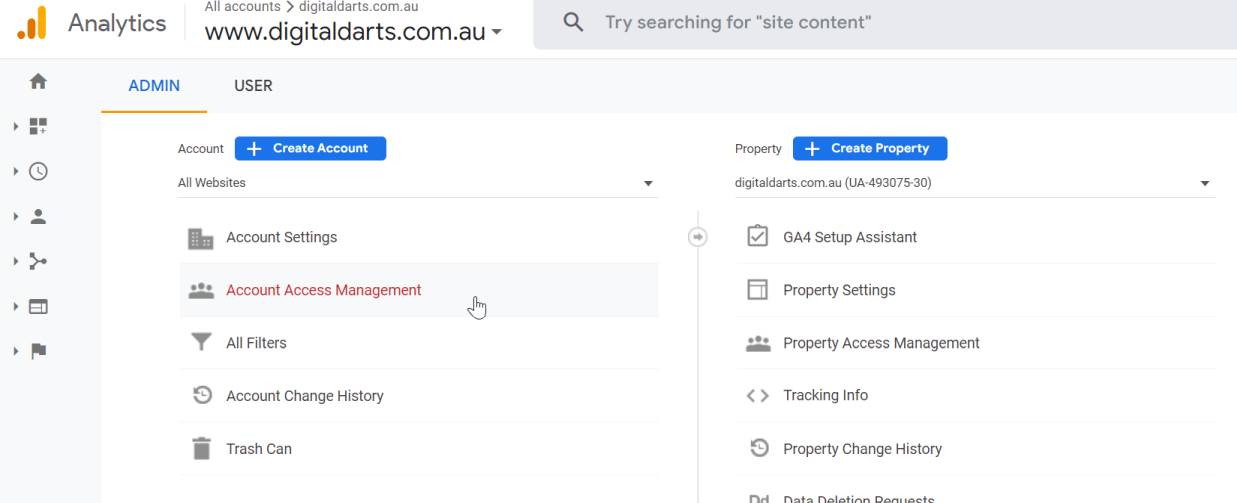The width and height of the screenshot is (1237, 503).
Task: Open the Acquisition branching icon in sidebar
Action: pyautogui.click(x=38, y=261)
